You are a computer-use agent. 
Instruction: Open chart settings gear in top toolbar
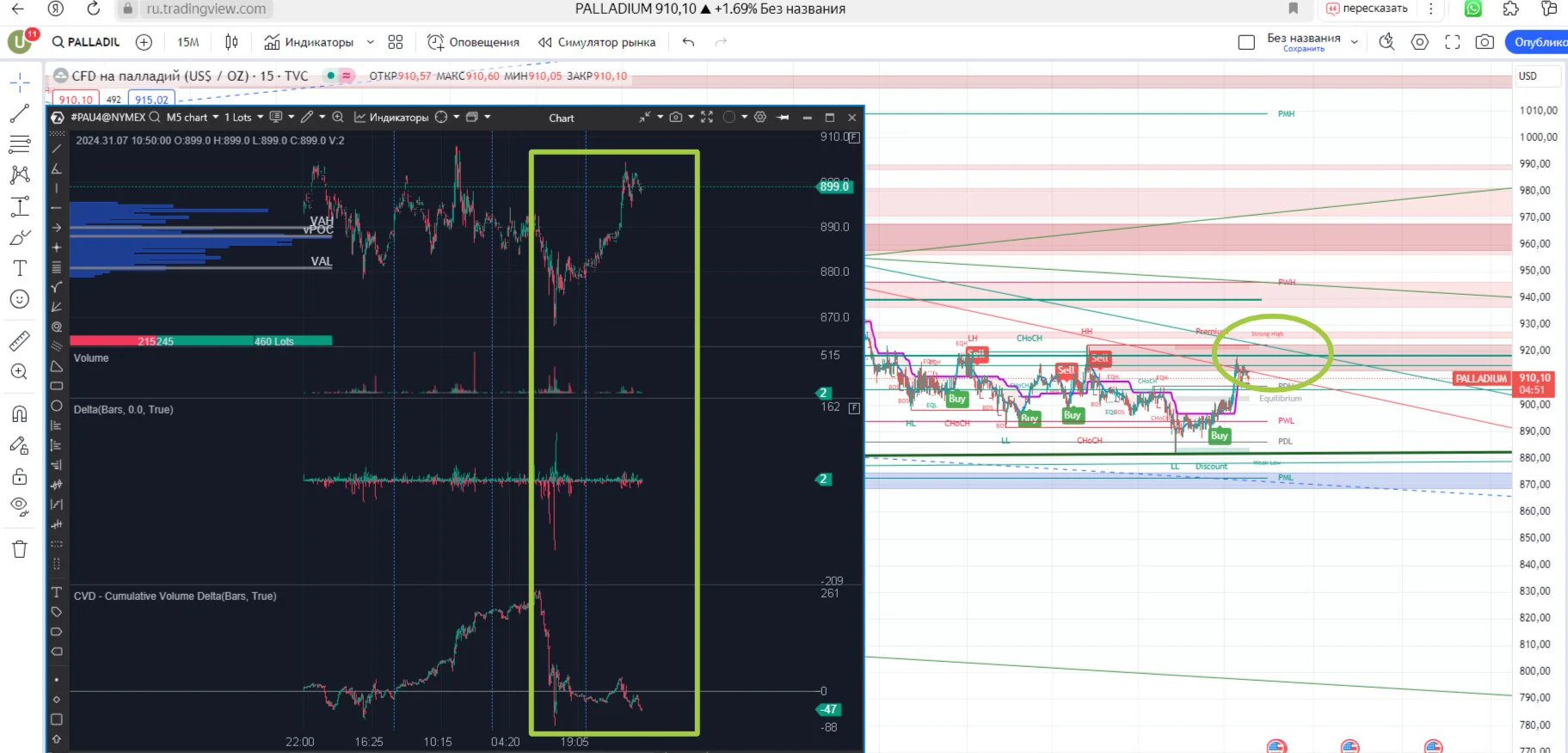1420,42
